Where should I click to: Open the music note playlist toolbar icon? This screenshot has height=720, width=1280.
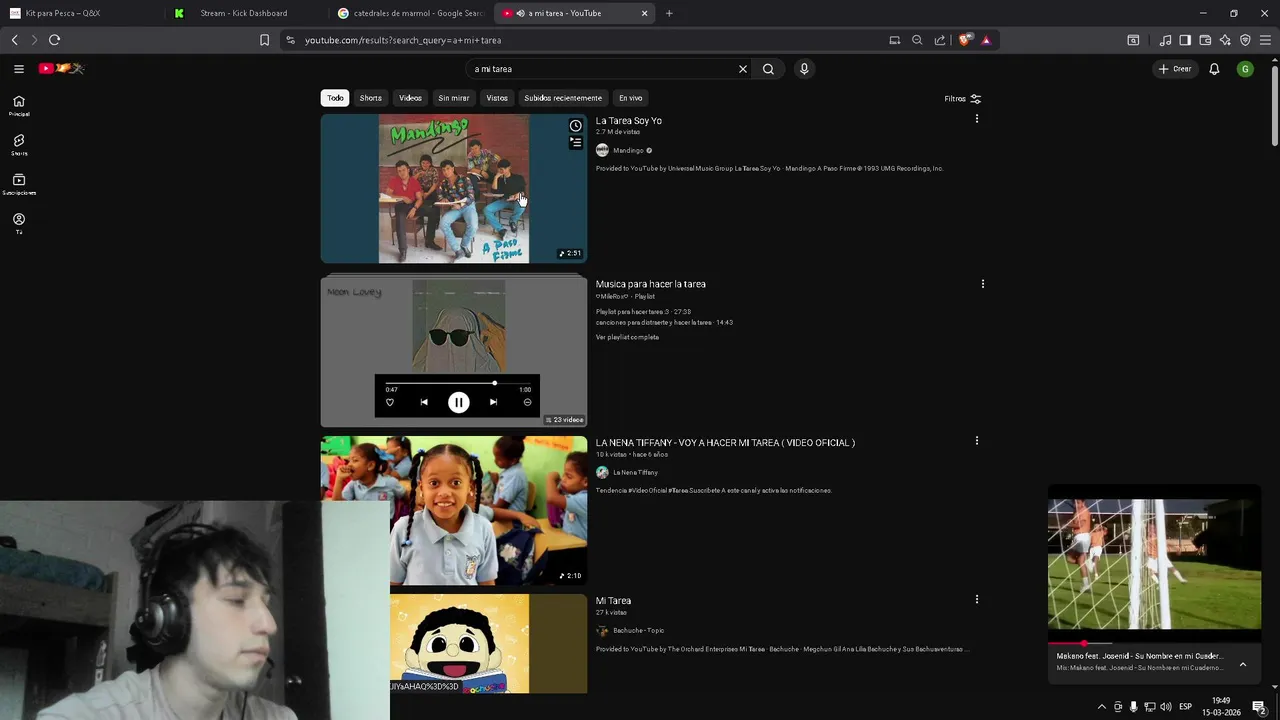pos(1165,40)
